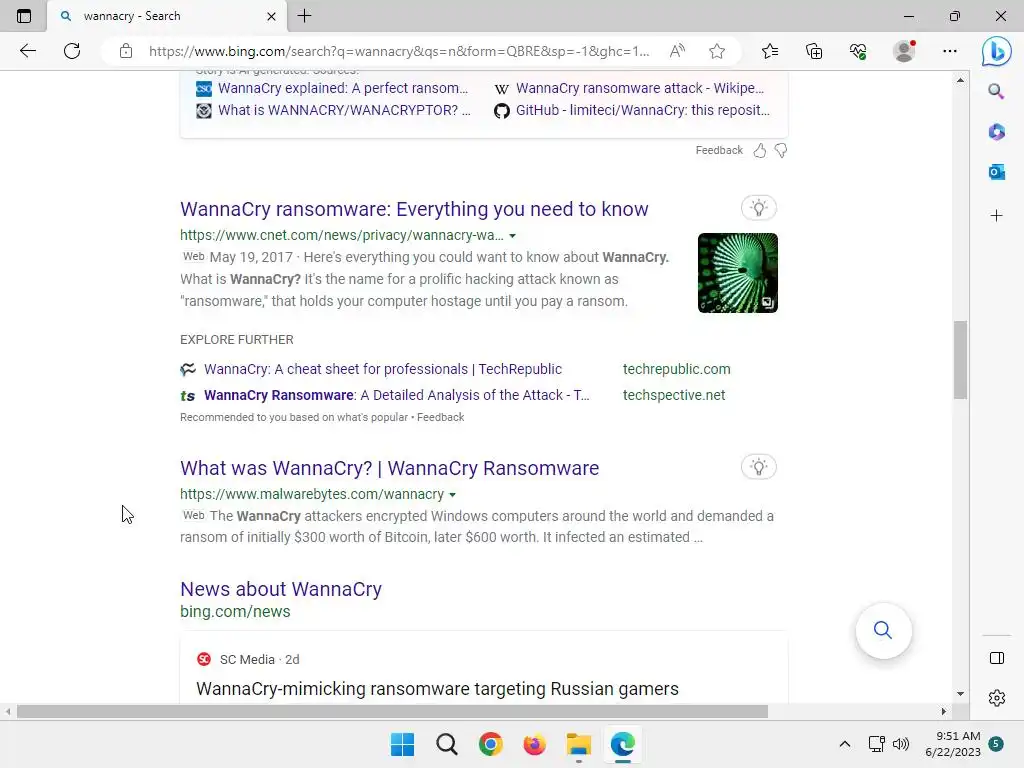Click the Feedback label beside thumbs
This screenshot has width=1024, height=768.
(719, 150)
